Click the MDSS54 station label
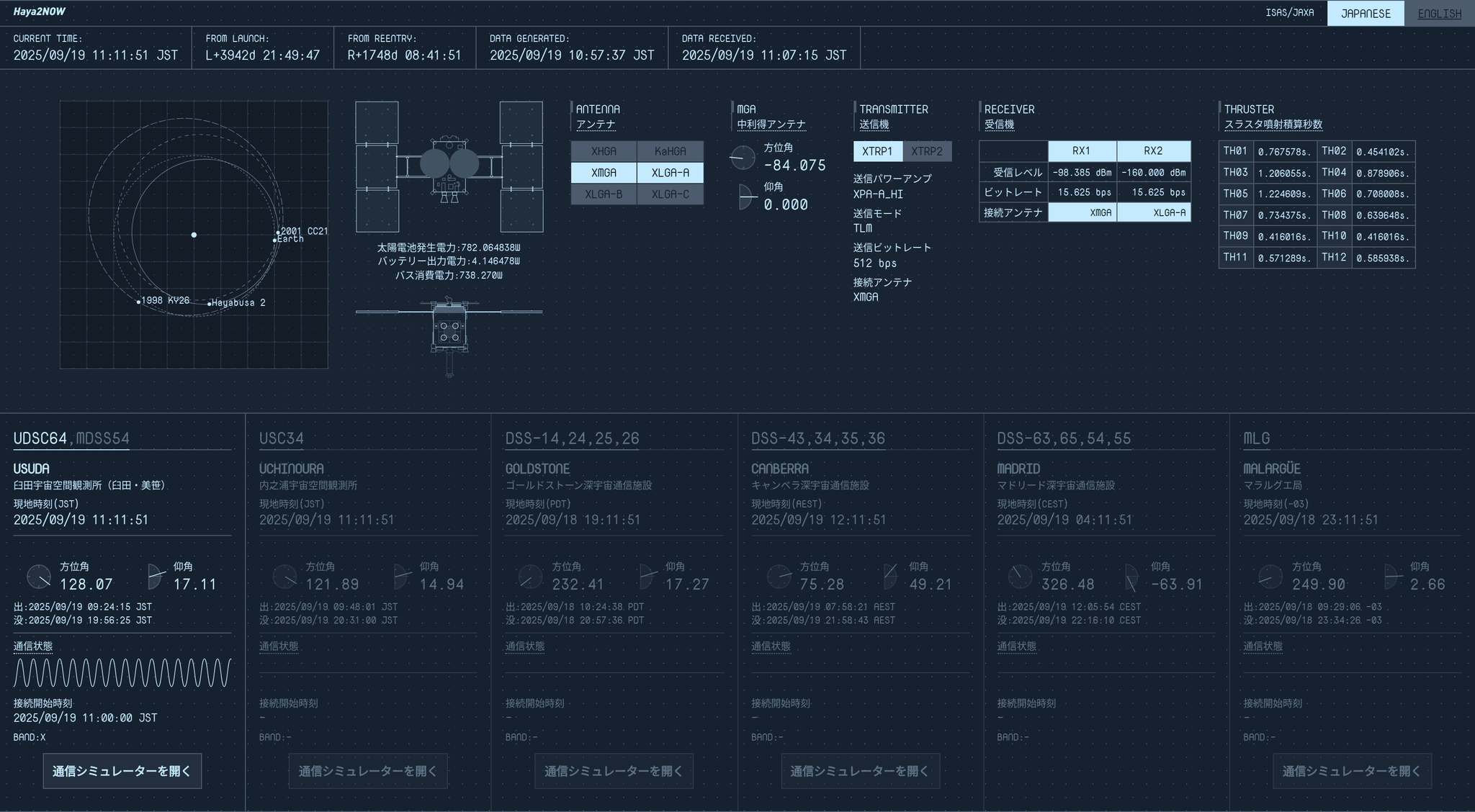1475x812 pixels. click(103, 438)
